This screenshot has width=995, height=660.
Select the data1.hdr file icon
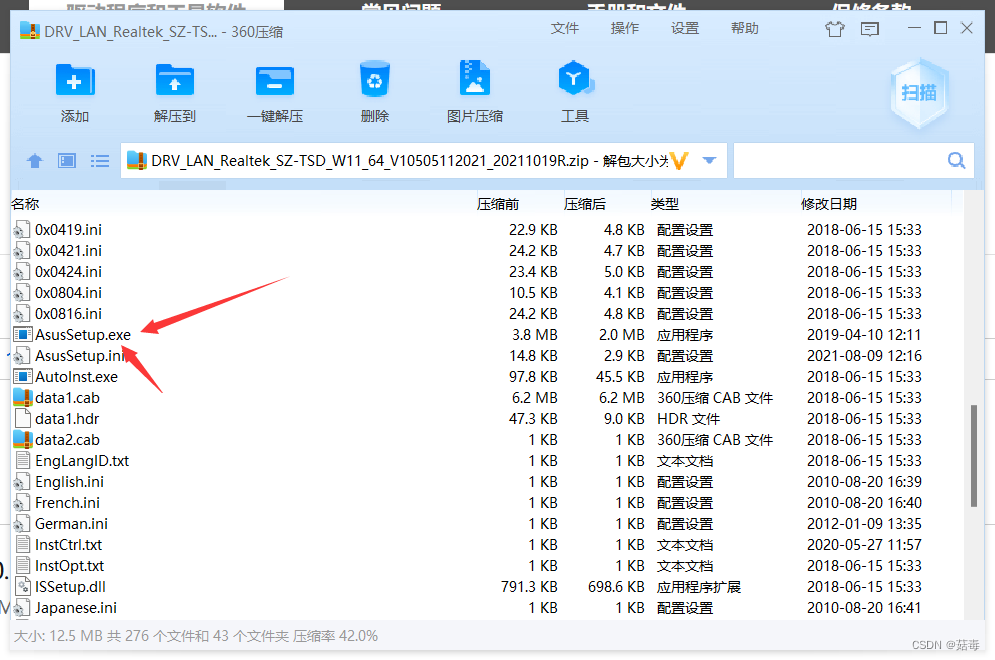pos(23,418)
